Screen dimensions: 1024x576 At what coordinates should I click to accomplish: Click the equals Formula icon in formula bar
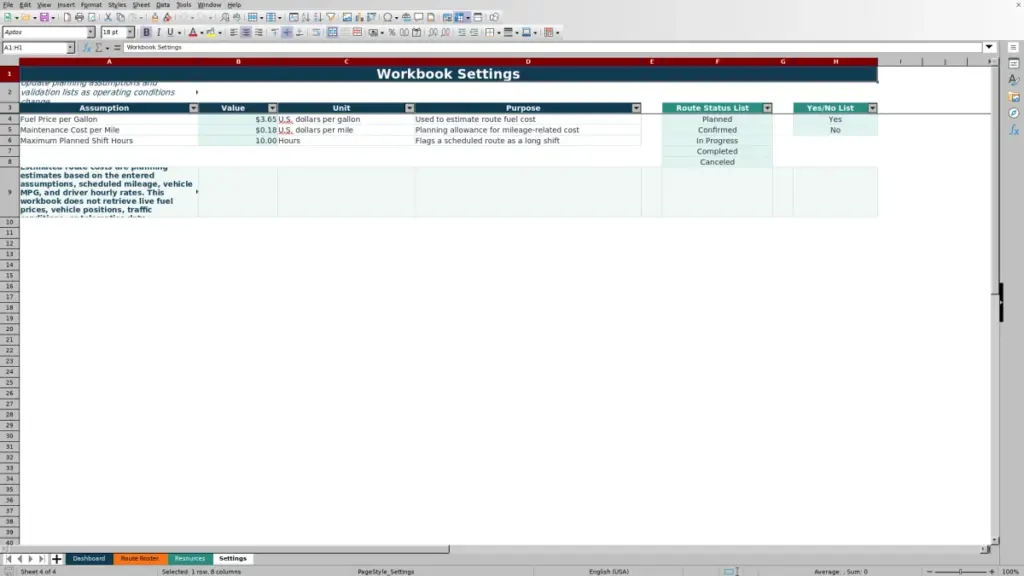[117, 47]
